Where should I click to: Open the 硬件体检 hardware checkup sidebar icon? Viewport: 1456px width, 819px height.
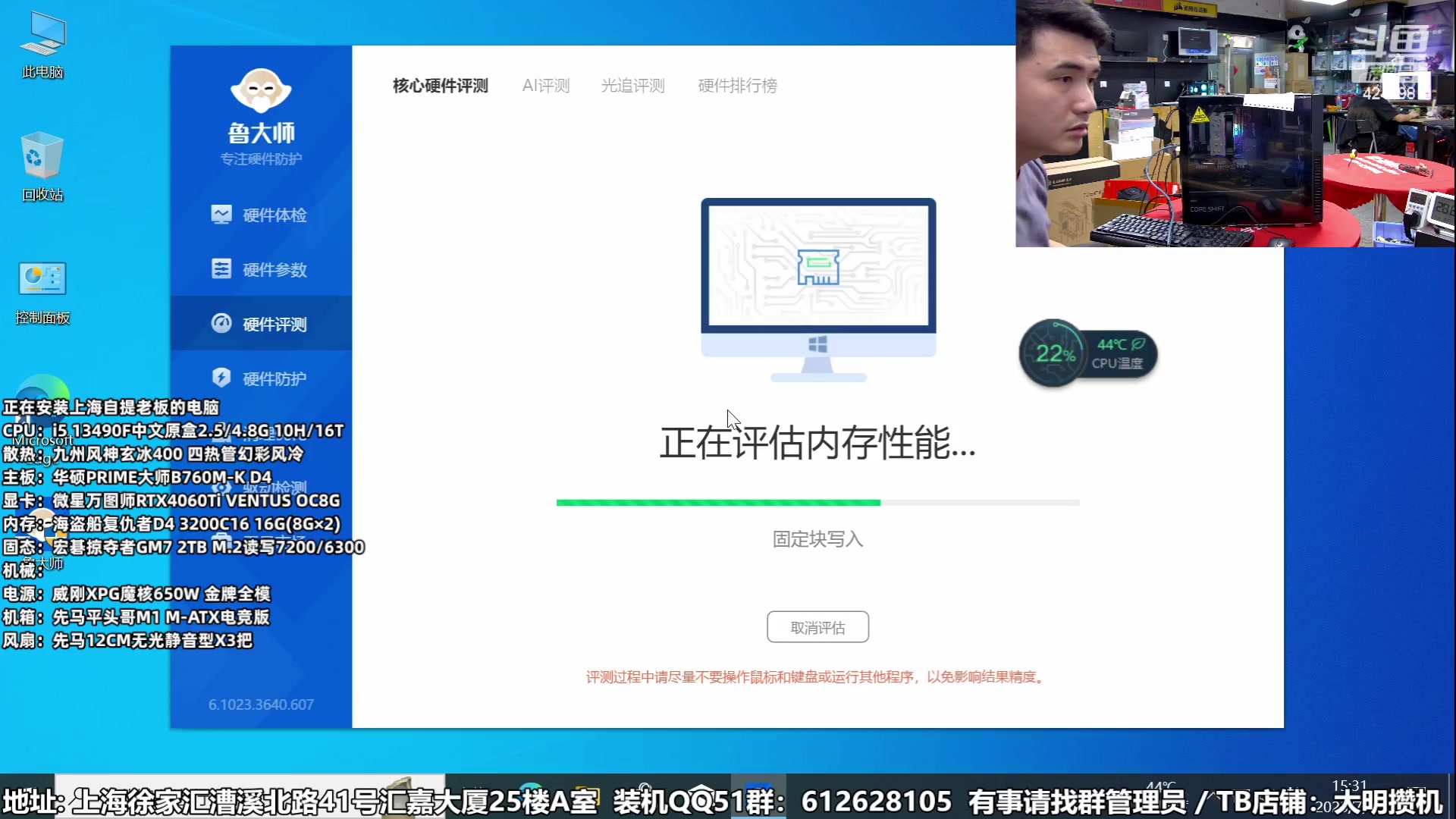(261, 215)
